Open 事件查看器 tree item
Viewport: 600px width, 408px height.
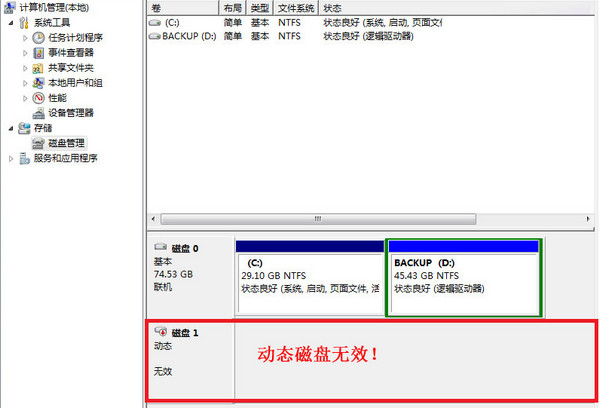[x=71, y=53]
